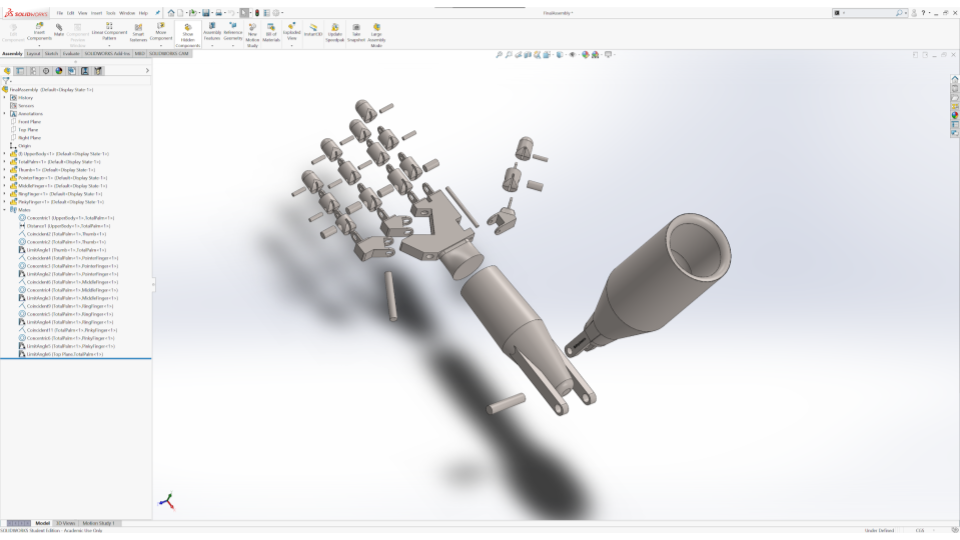Select the Top Plane in feature tree
The image size is (960, 540).
tap(28, 130)
